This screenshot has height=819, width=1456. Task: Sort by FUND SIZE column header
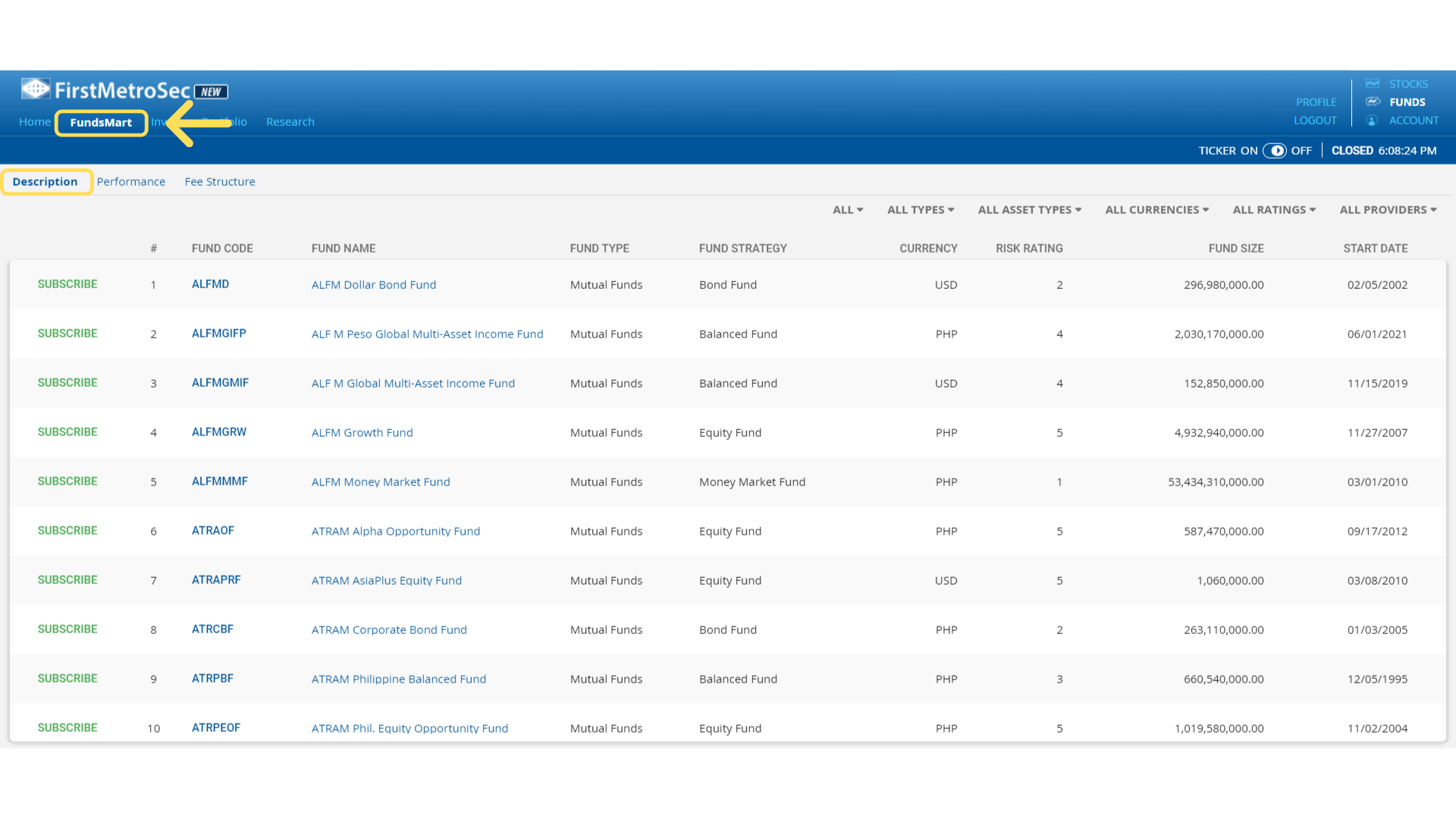pyautogui.click(x=1235, y=249)
